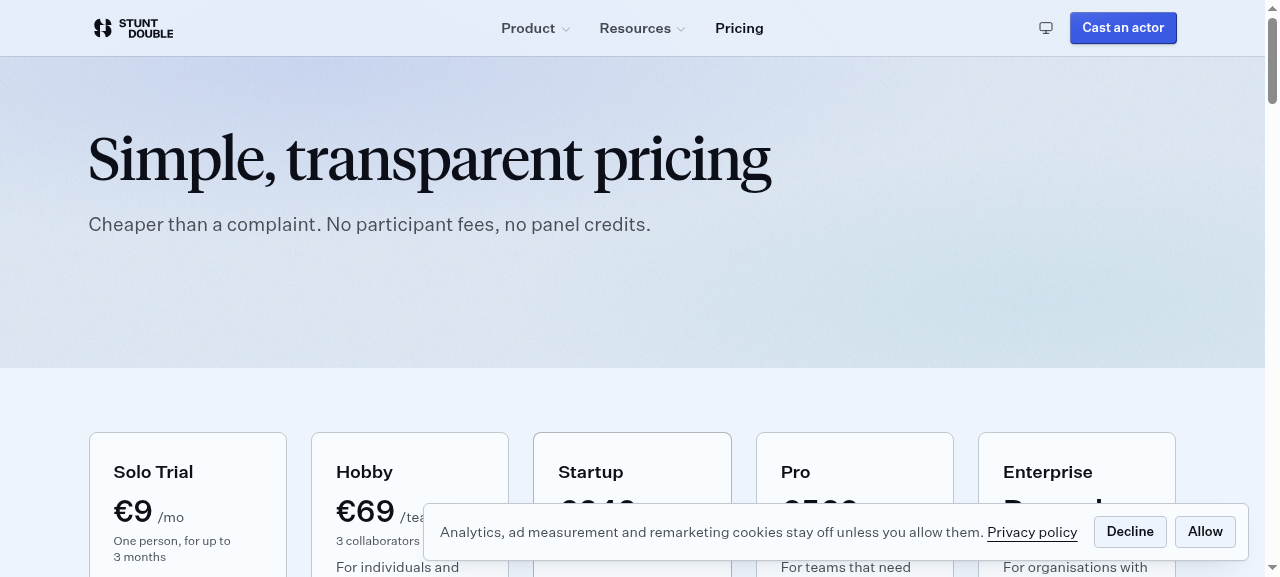Open the Privacy policy link

click(1032, 532)
